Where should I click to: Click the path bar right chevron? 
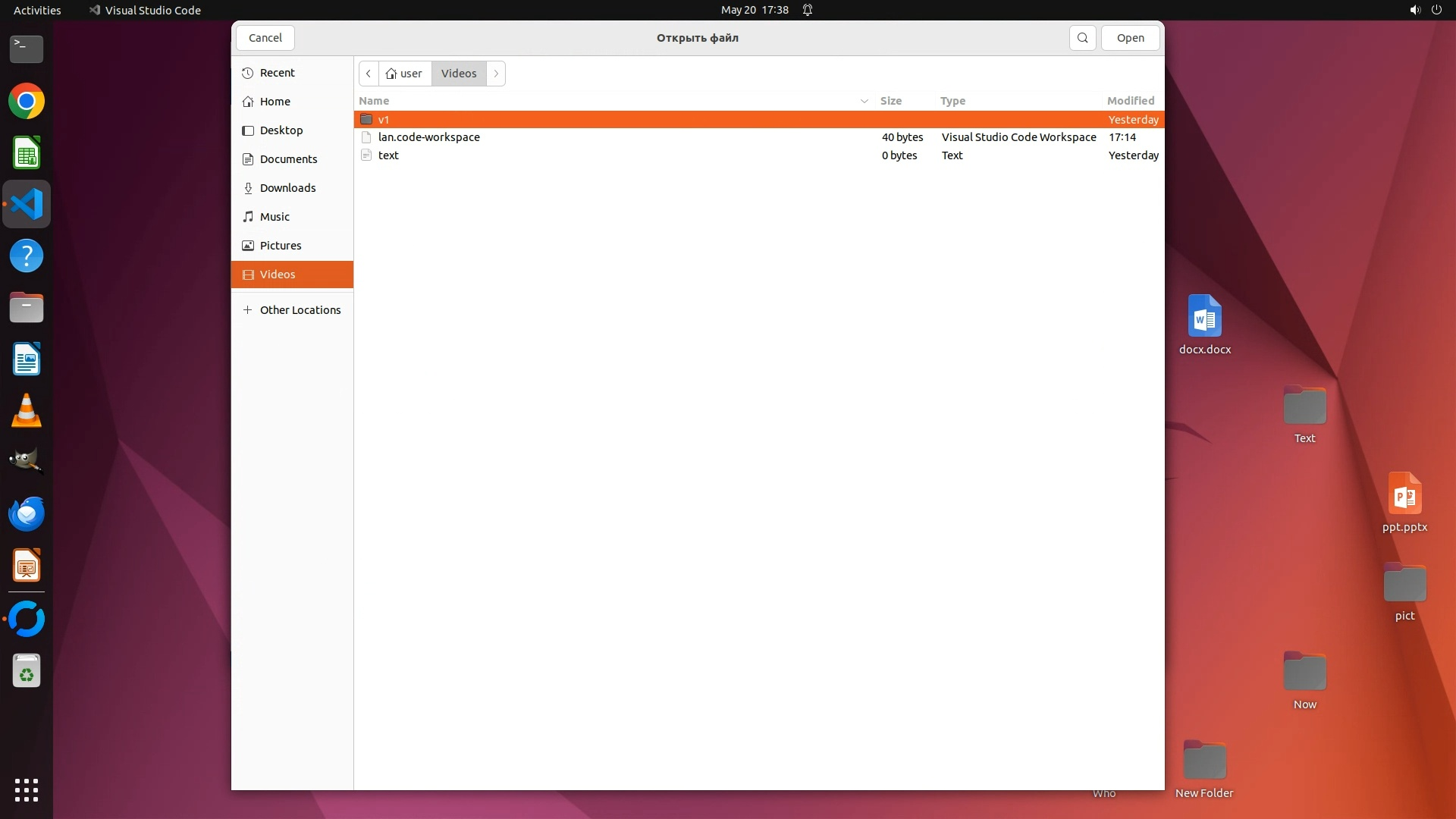pyautogui.click(x=496, y=74)
